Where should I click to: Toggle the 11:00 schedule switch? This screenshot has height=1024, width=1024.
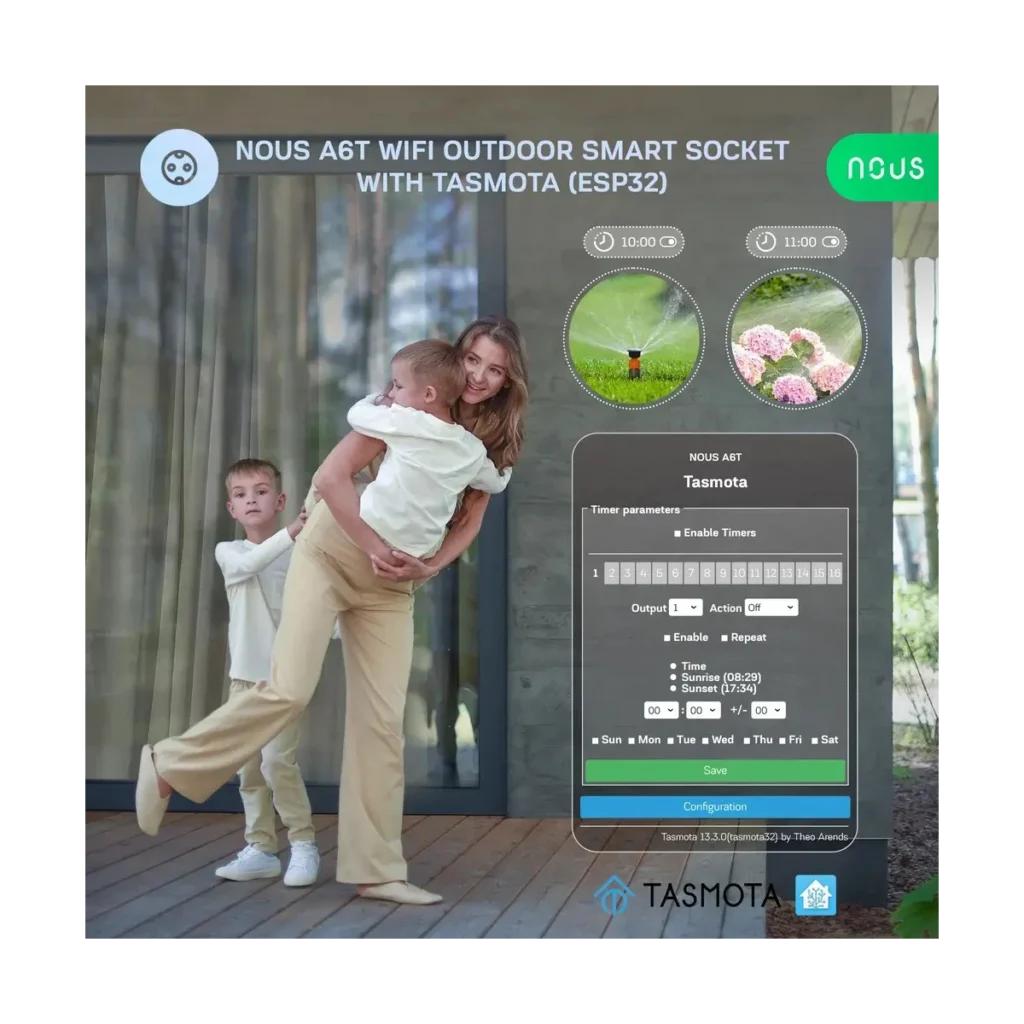pyautogui.click(x=831, y=242)
